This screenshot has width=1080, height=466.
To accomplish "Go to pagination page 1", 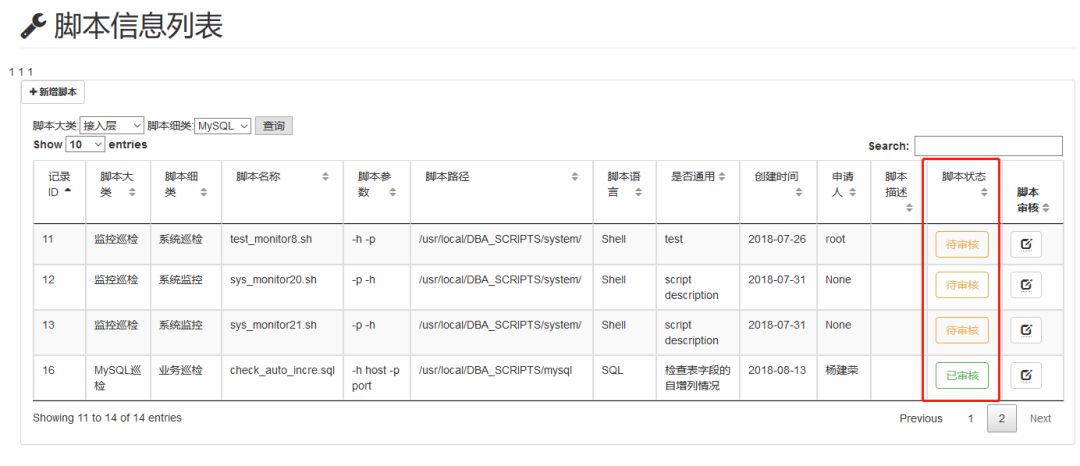I will click(969, 418).
